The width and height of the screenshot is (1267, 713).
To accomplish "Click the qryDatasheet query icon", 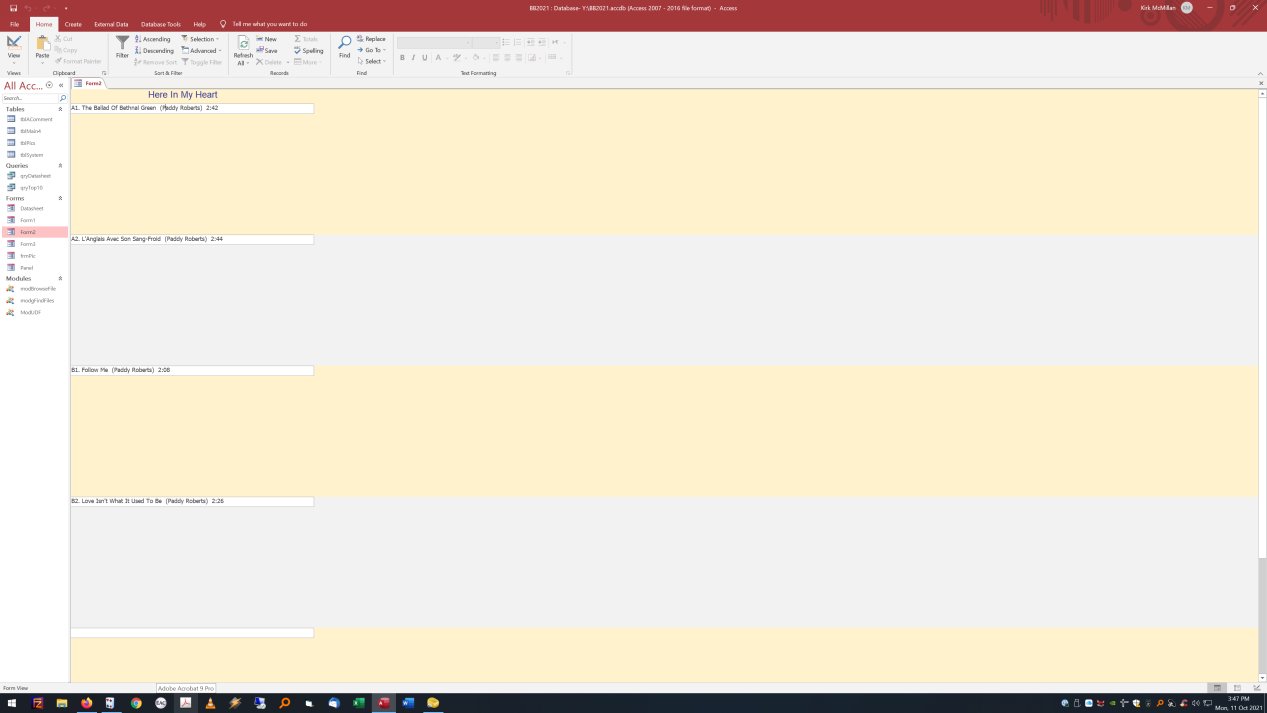I will pos(11,176).
